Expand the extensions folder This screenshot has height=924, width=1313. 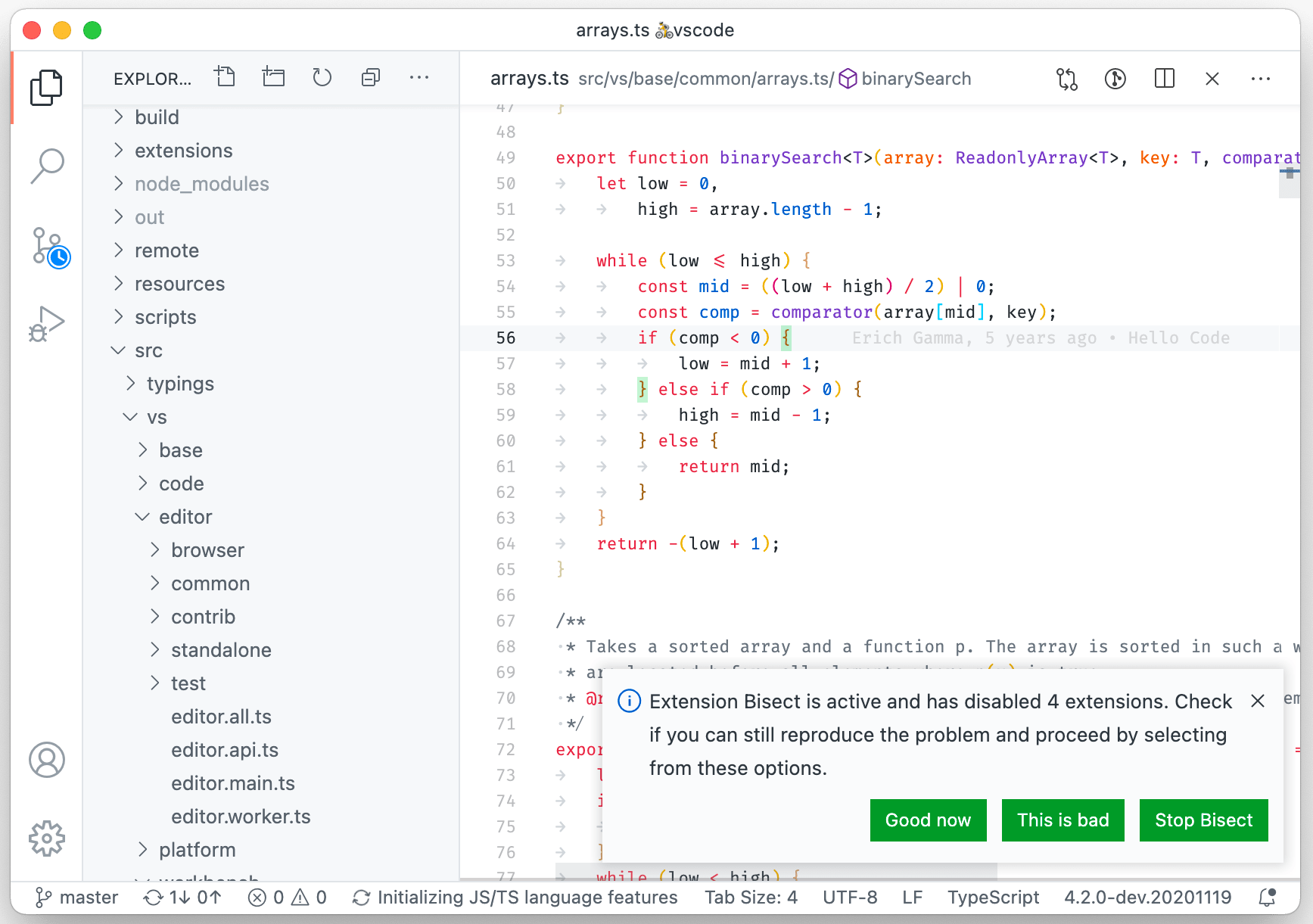(x=183, y=151)
